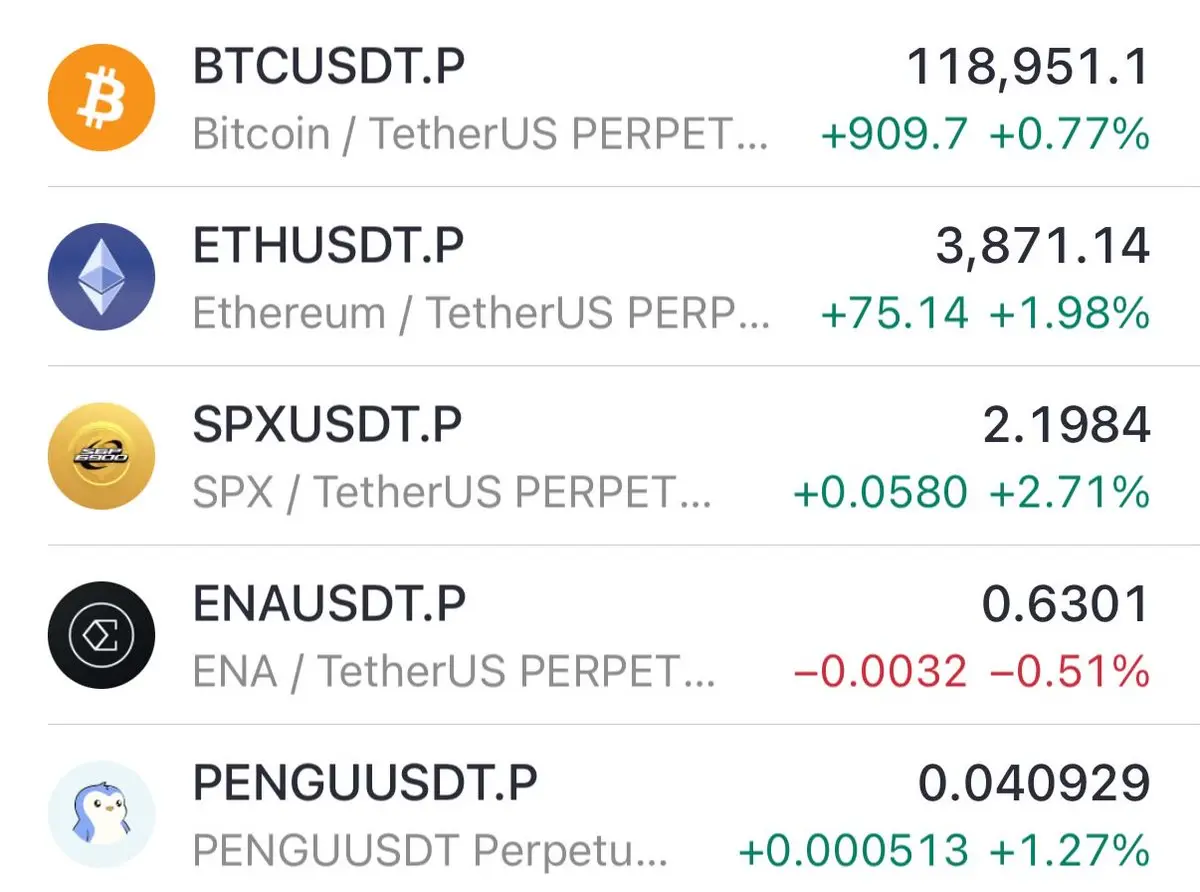Tap the Bitcoin +0.77% change value
The width and height of the screenshot is (1200, 892).
coord(1069,134)
